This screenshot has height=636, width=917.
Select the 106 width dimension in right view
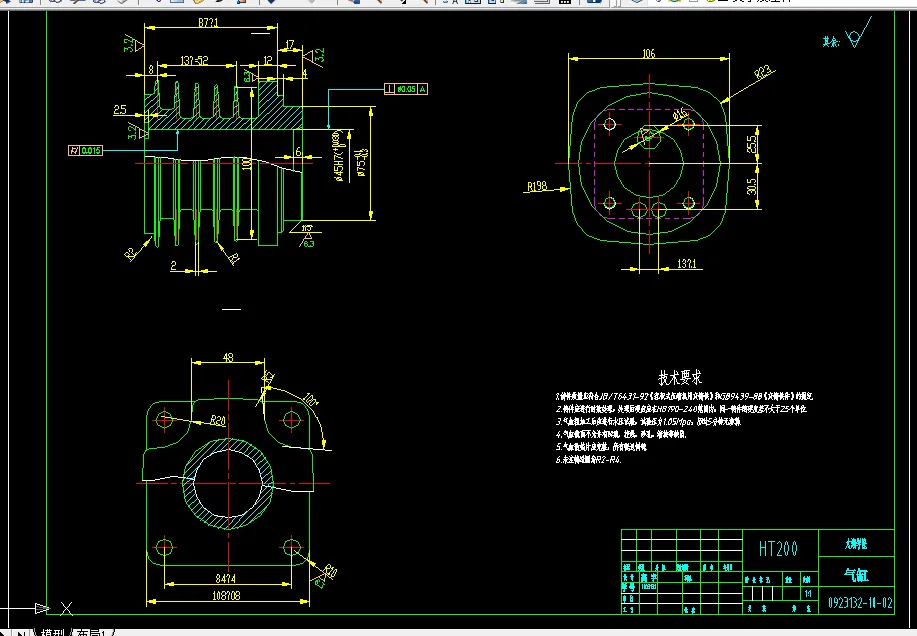coord(649,53)
